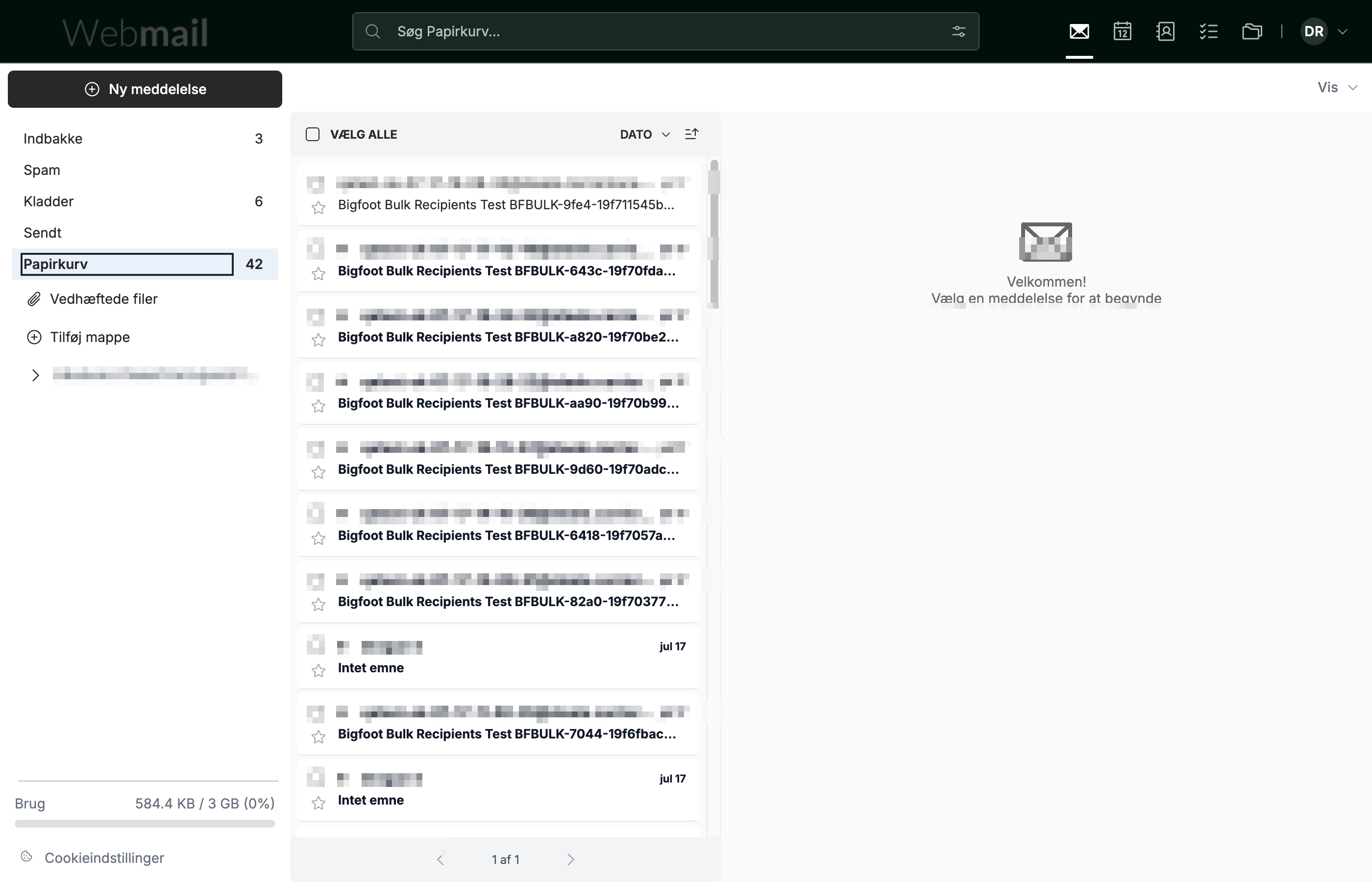This screenshot has width=1372, height=882.
Task: Click the Indbakke unread count 3
Action: coord(259,139)
